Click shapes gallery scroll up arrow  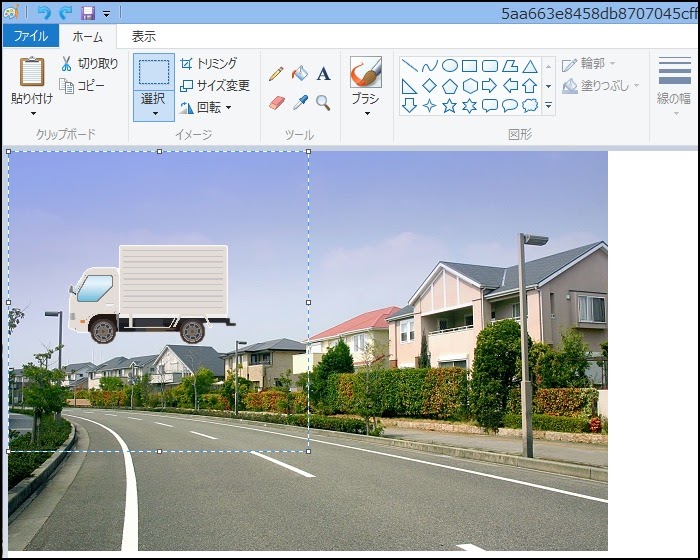(x=549, y=67)
